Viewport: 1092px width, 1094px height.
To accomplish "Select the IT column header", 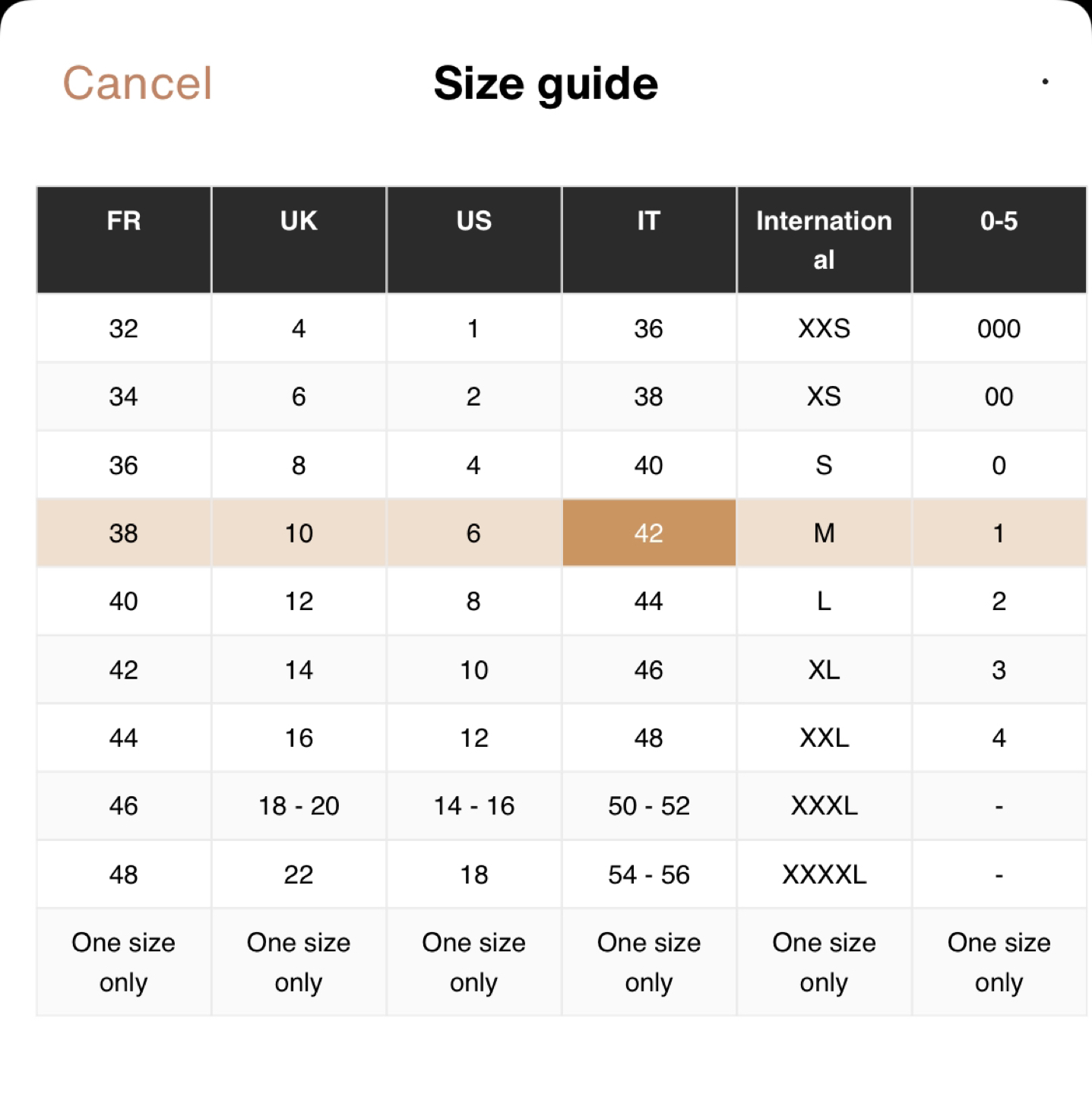I will click(649, 240).
